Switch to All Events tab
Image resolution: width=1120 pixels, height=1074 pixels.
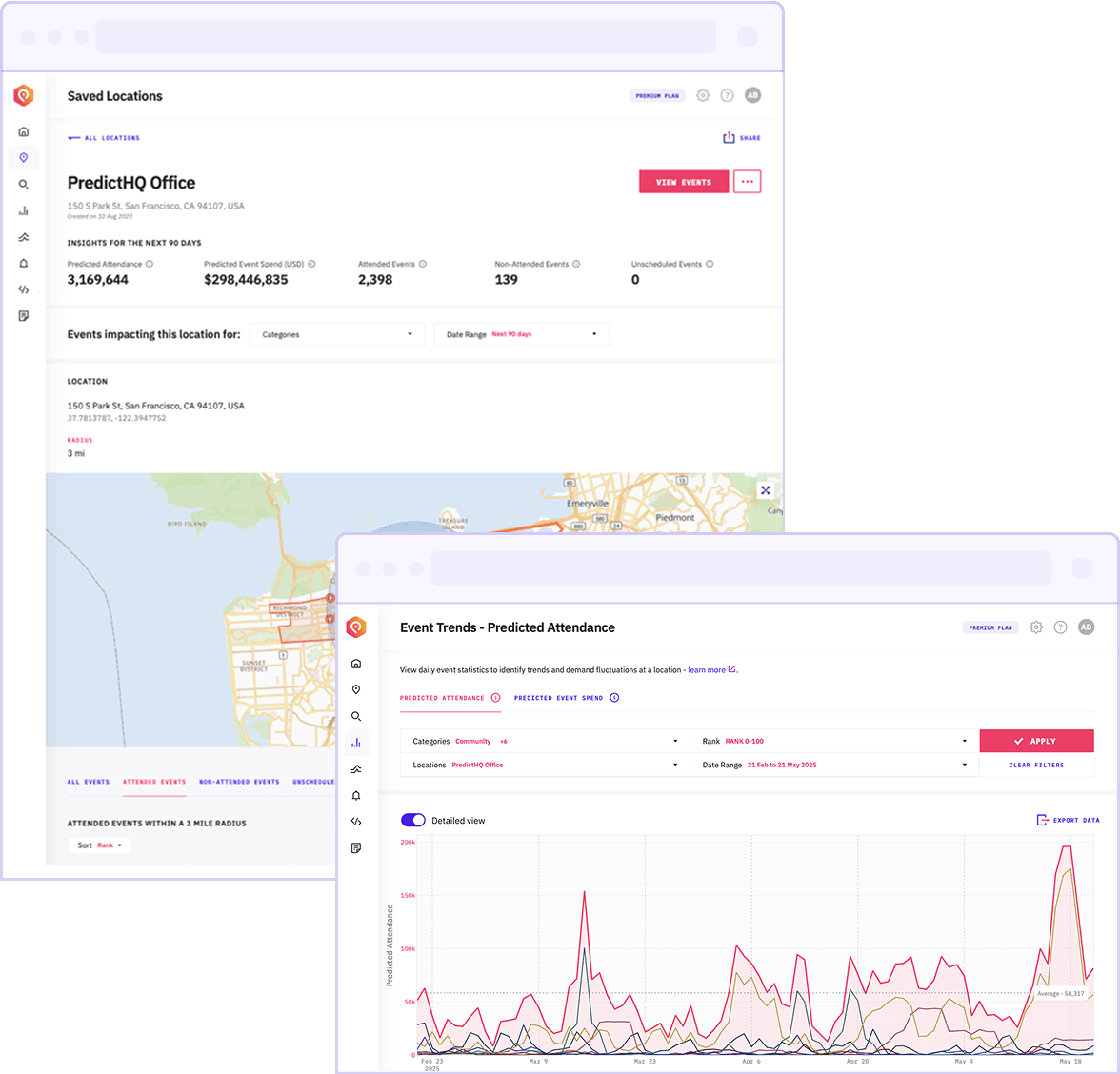(89, 782)
